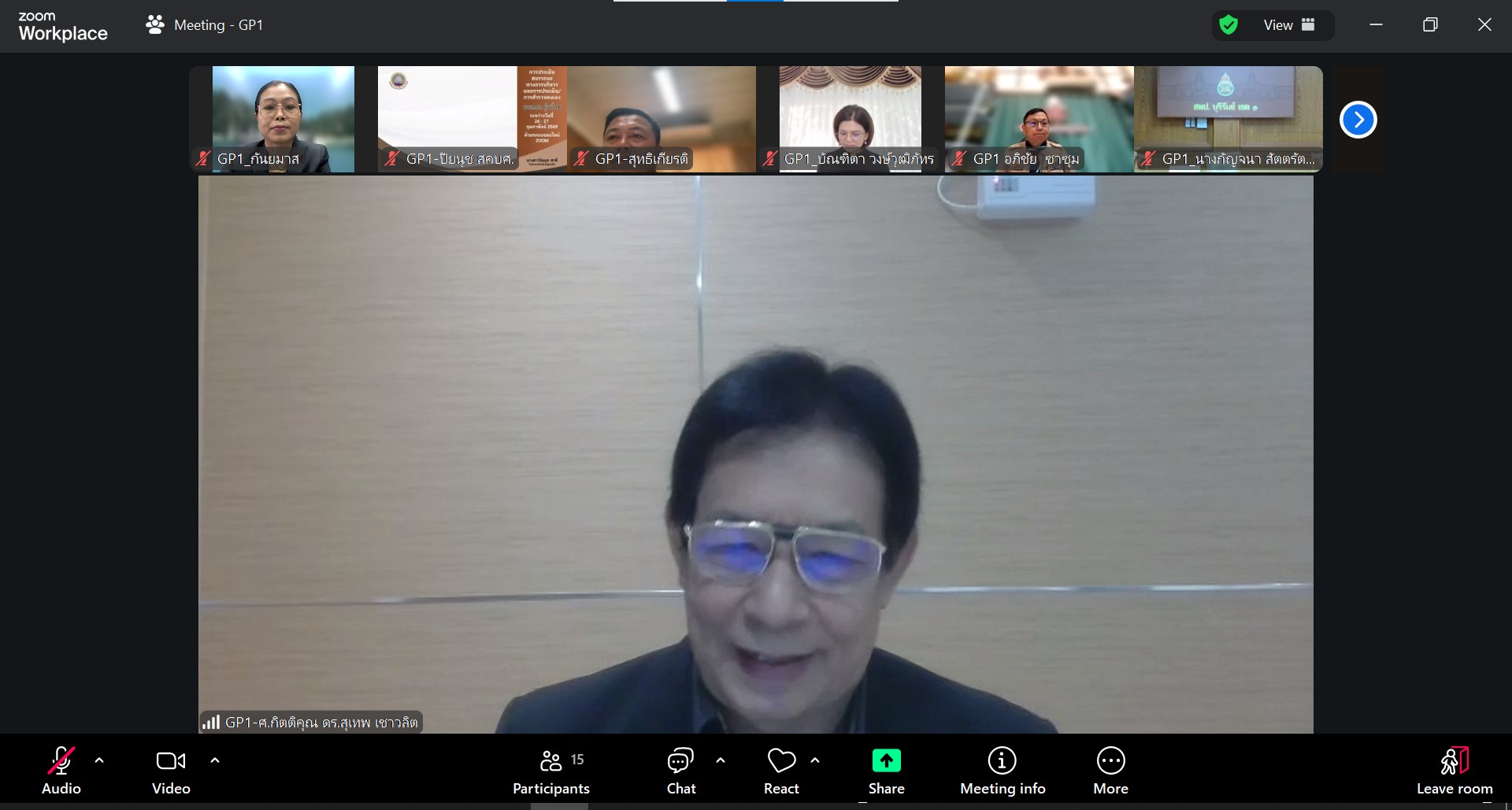Select the GP1-สุทธิเกียรติ video thumbnail
Screen dimensions: 1512x810
pyautogui.click(x=661, y=118)
